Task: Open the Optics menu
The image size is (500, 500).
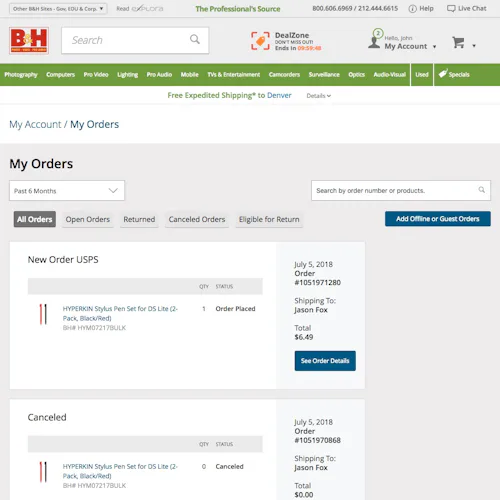Action: [356, 74]
